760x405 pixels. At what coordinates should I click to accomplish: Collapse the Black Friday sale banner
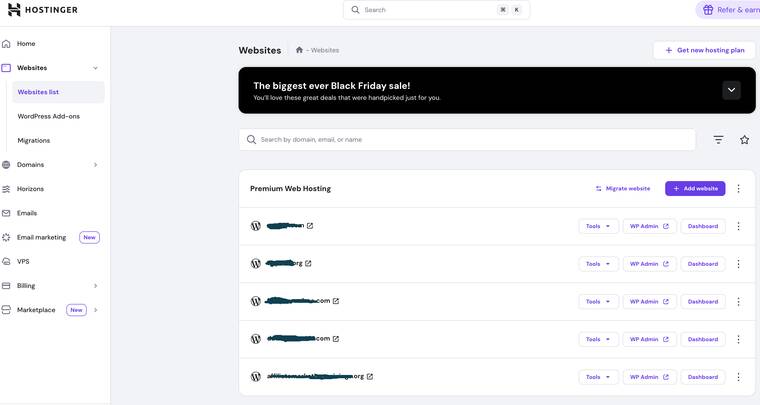coord(731,90)
